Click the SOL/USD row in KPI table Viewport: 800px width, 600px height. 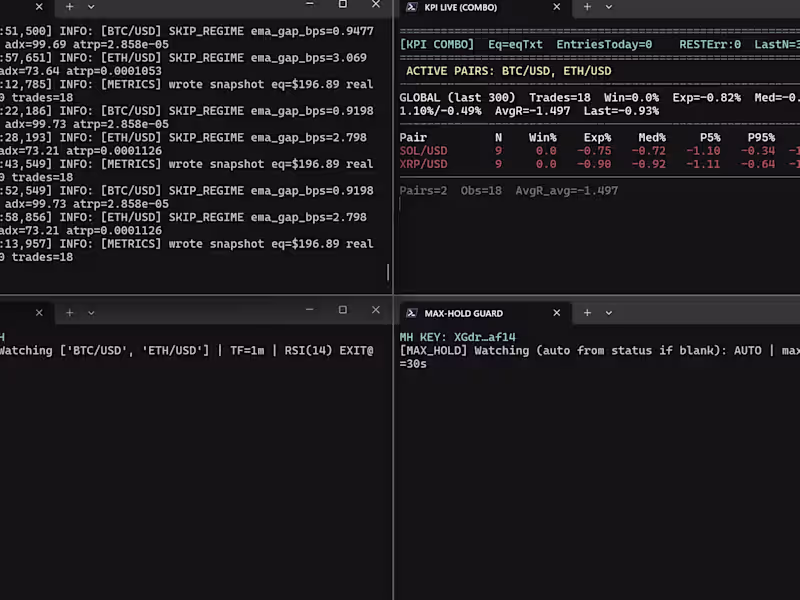click(x=599, y=151)
